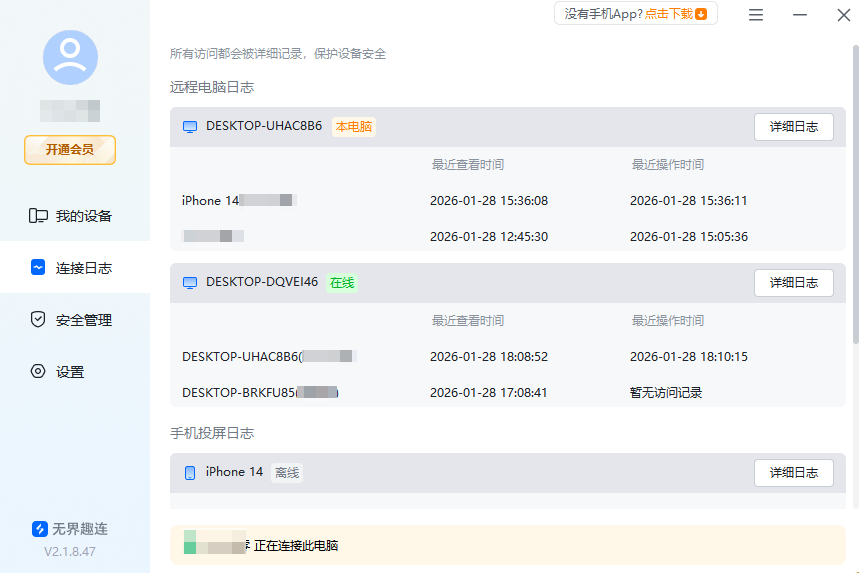The image size is (859, 573).
Task: Select the DESKTOP-UHAC8B6 row under DESKTOP-DQVEI46
Action: click(507, 357)
